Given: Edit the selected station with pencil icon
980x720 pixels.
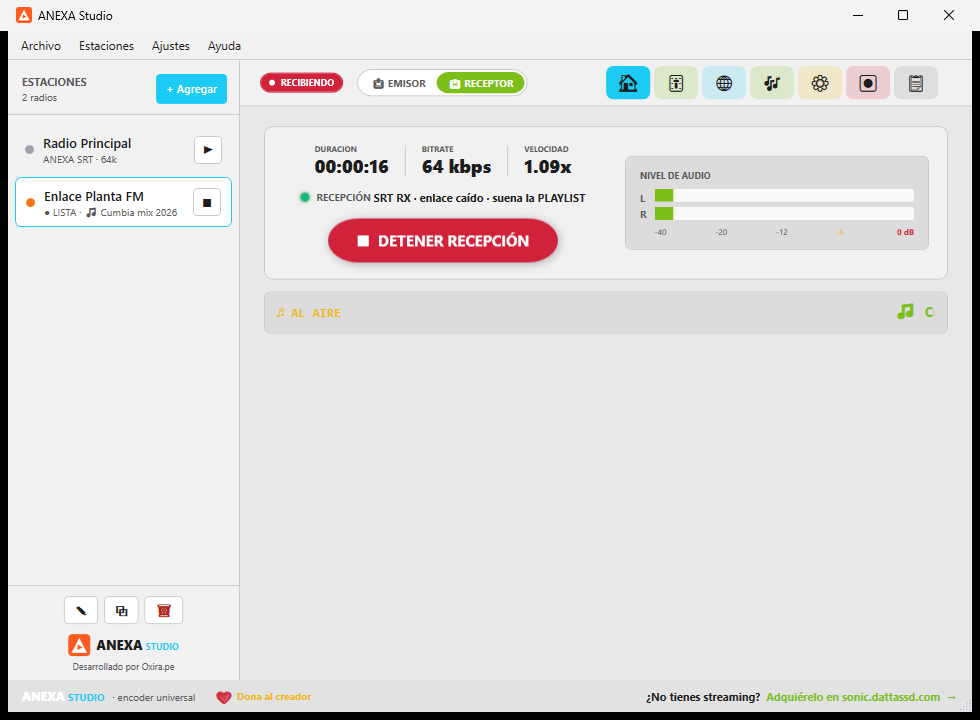Looking at the screenshot, I should (81, 611).
